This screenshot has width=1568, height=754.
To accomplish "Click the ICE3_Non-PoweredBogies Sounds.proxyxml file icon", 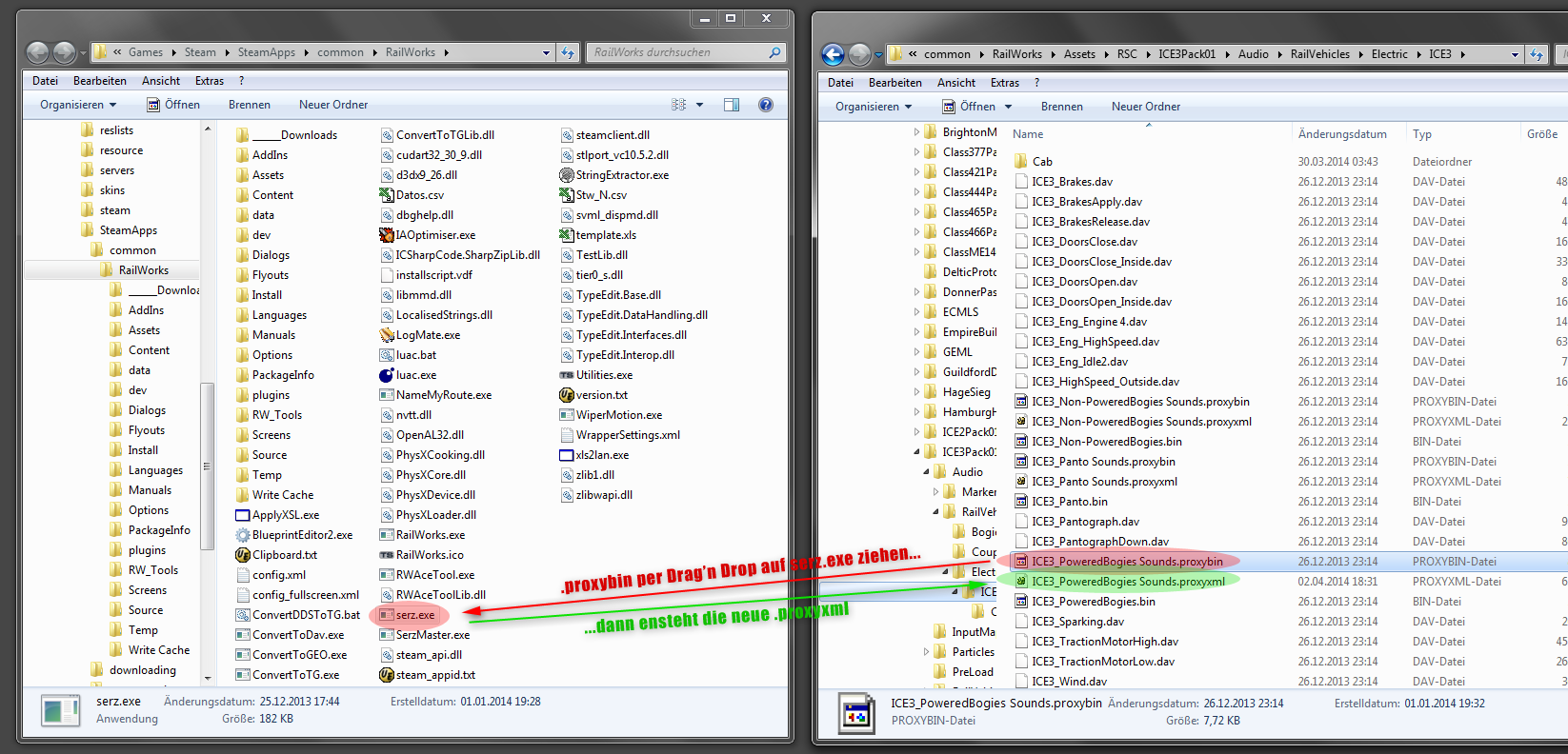I will 1021,422.
